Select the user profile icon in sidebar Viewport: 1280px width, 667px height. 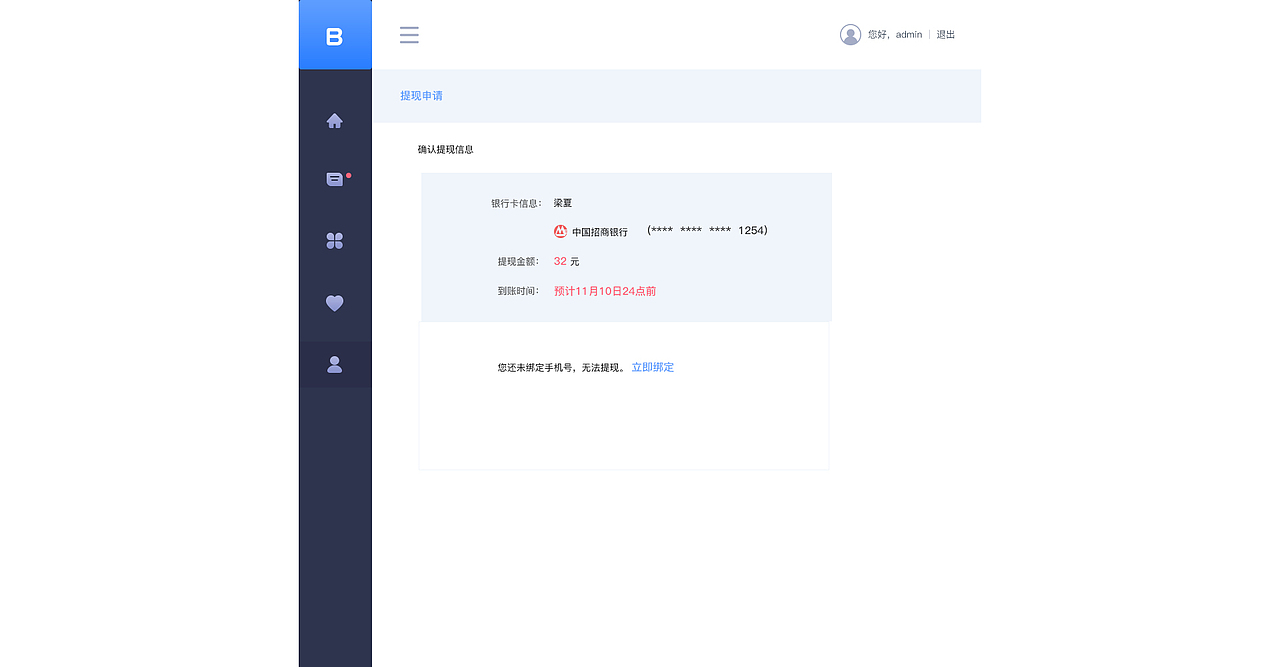(335, 365)
